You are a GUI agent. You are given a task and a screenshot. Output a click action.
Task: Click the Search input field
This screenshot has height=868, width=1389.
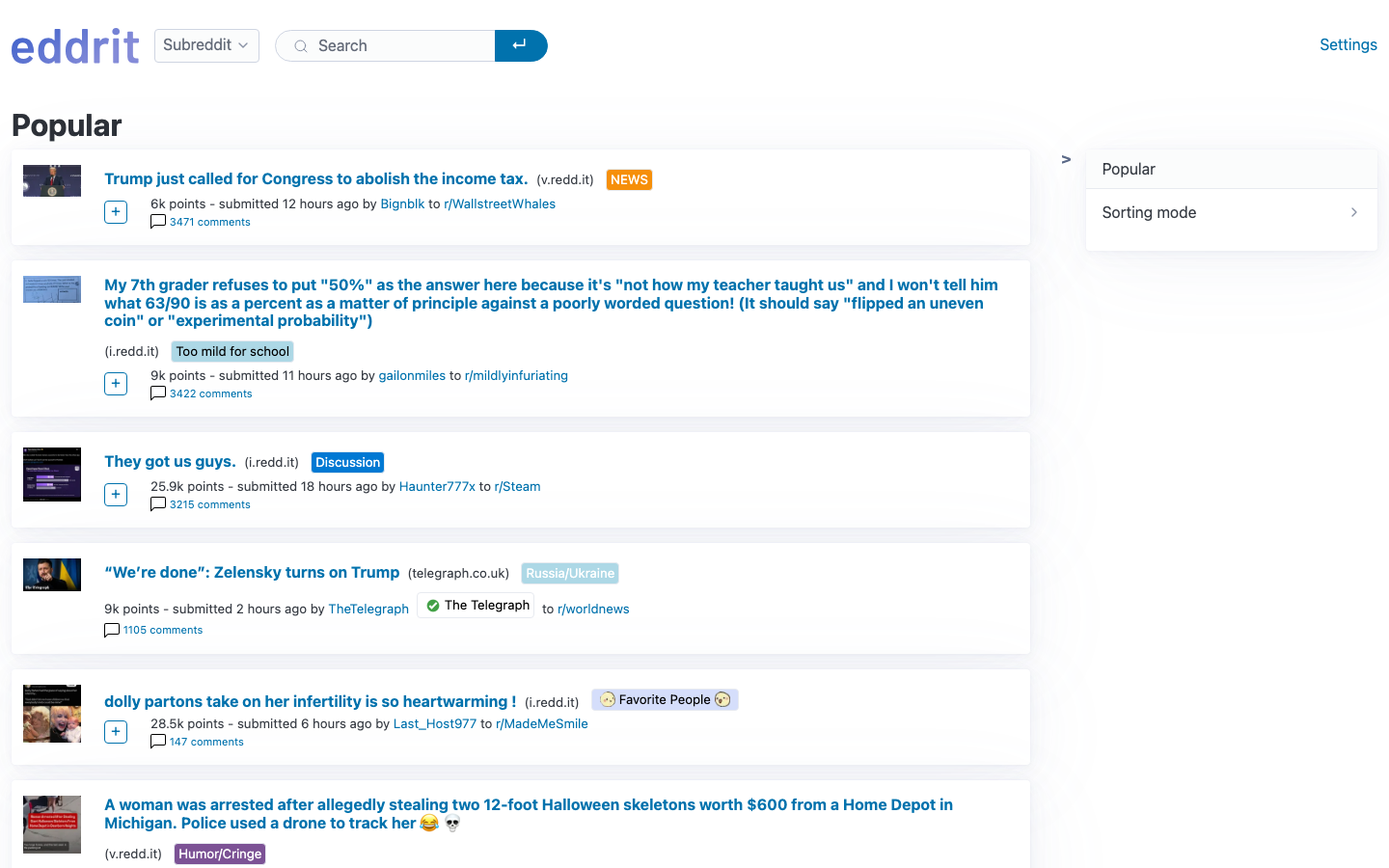click(x=386, y=45)
